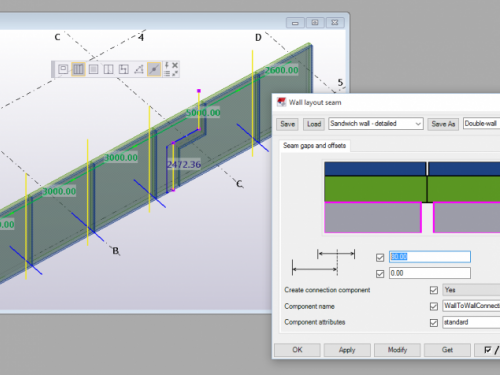Open Create connection component Yes dropdown
Screen dimensions: 500x375
[471, 290]
